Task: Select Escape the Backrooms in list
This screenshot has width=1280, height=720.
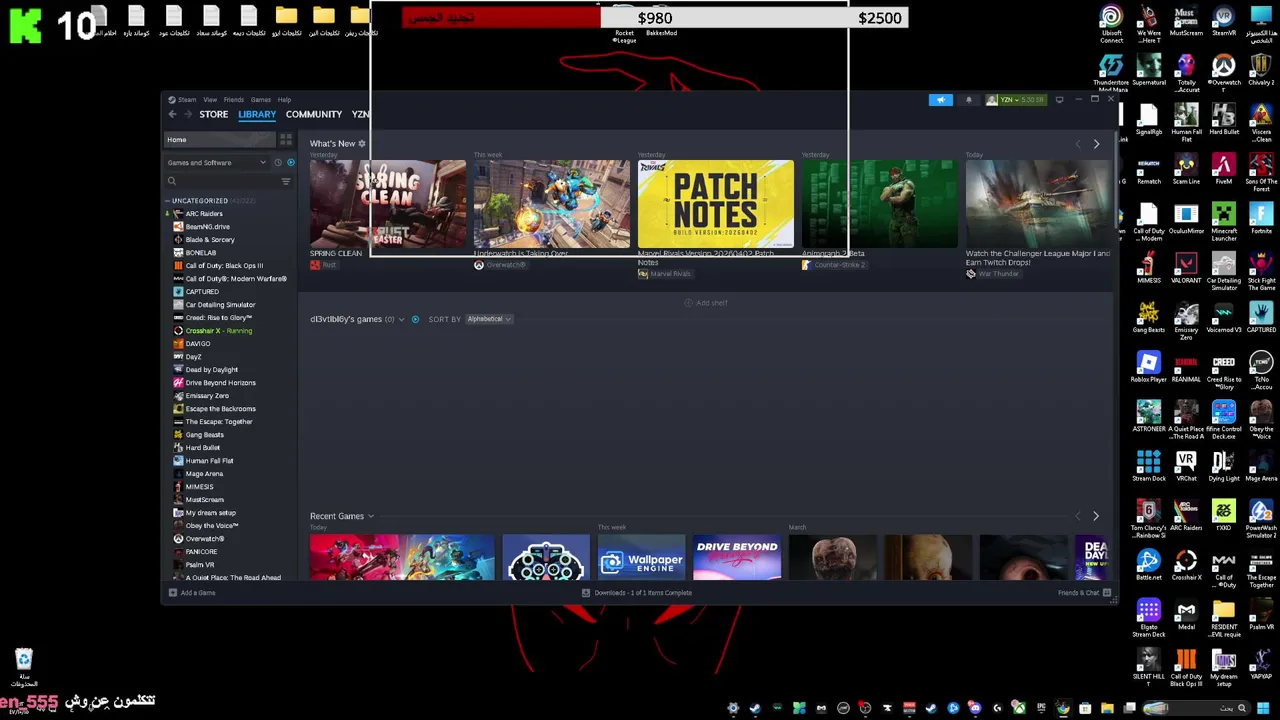Action: pyautogui.click(x=220, y=409)
